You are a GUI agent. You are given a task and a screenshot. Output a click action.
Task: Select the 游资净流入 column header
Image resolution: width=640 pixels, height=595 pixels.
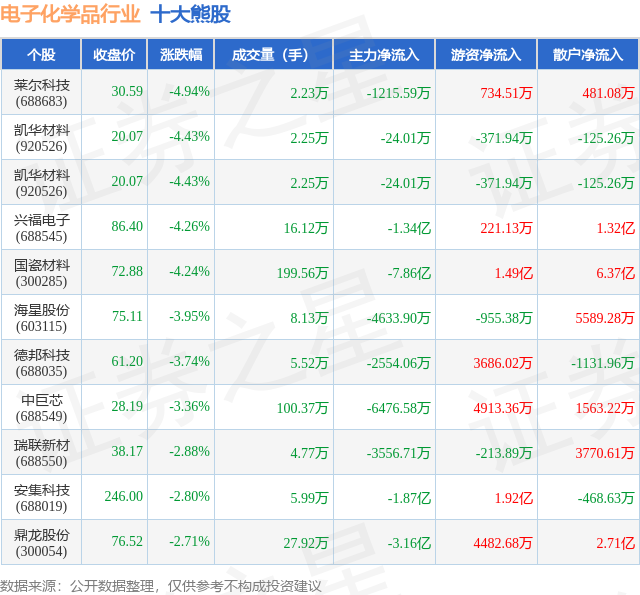pos(487,54)
